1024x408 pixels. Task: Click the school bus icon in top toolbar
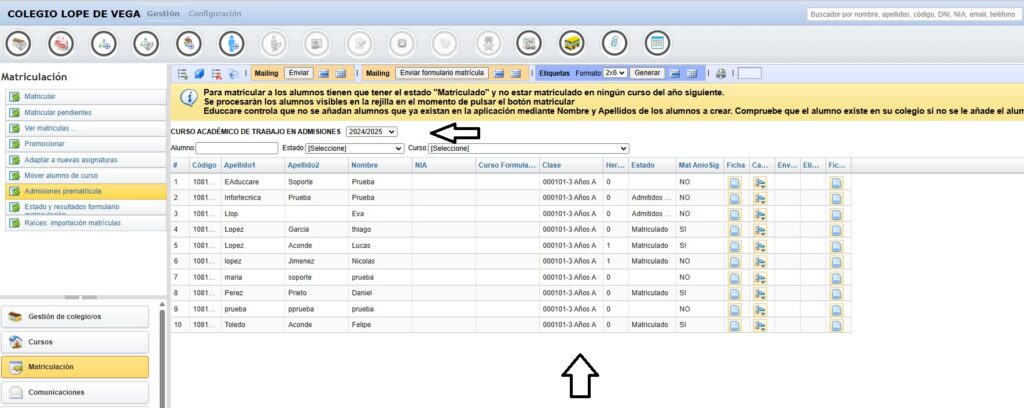coord(572,43)
